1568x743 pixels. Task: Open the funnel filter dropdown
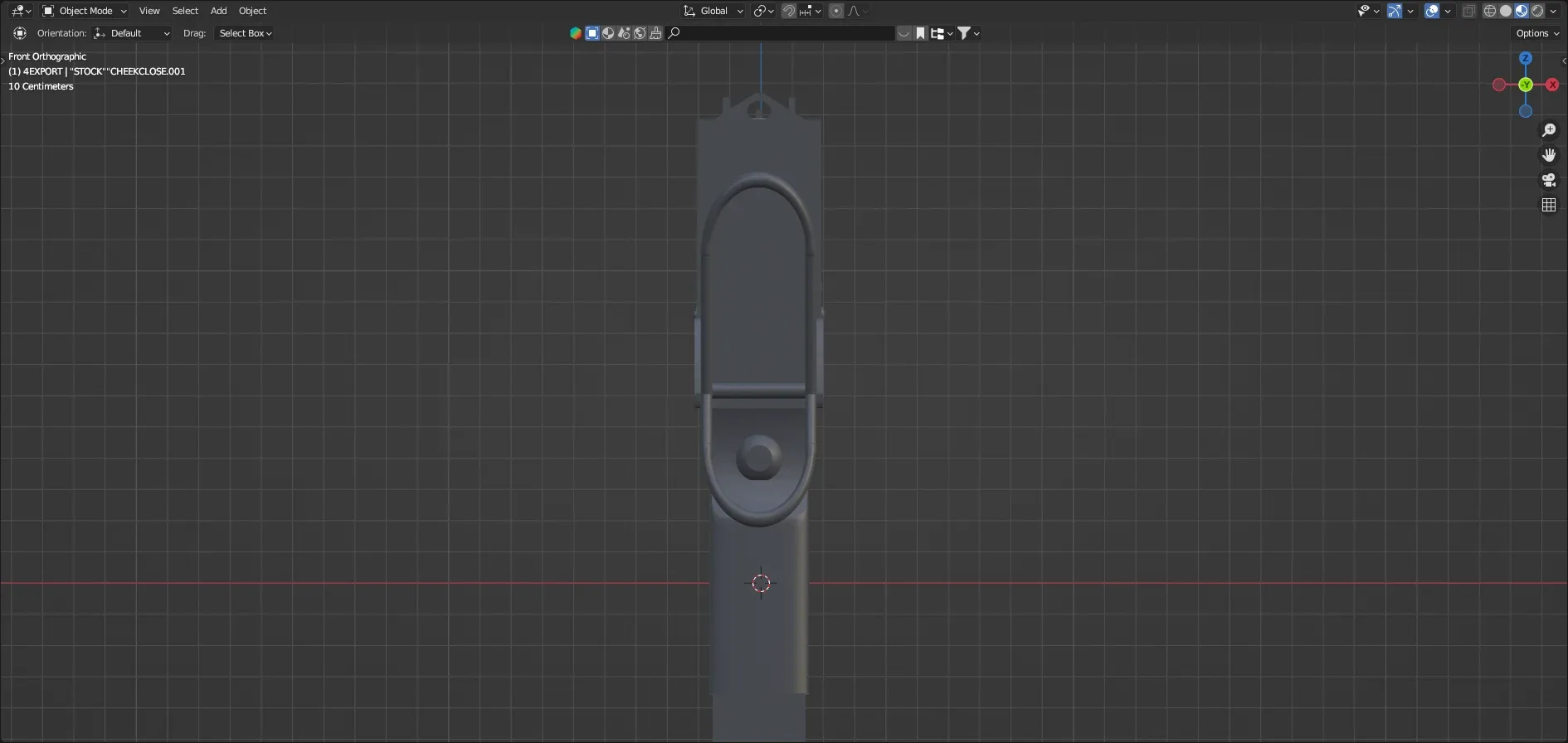(969, 33)
